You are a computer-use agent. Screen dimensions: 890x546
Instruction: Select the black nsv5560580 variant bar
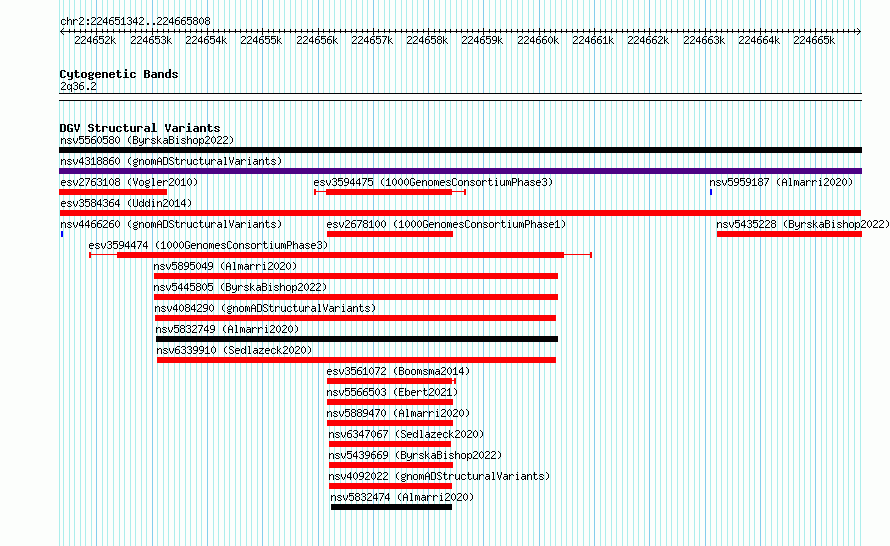(x=460, y=150)
